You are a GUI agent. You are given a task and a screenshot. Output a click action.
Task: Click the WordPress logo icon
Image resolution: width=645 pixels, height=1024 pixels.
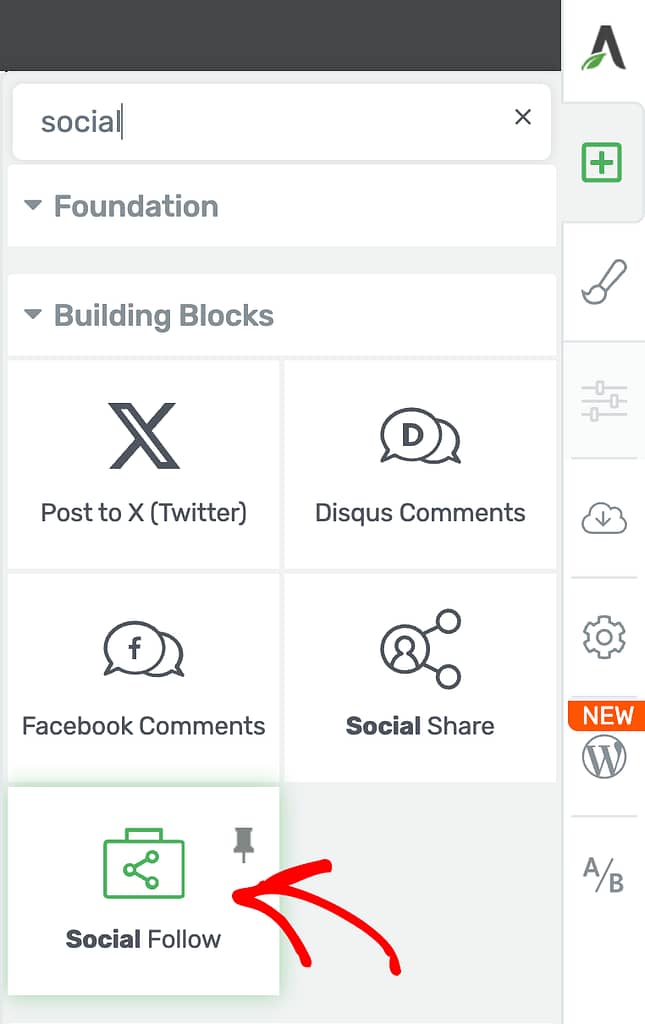pos(604,757)
